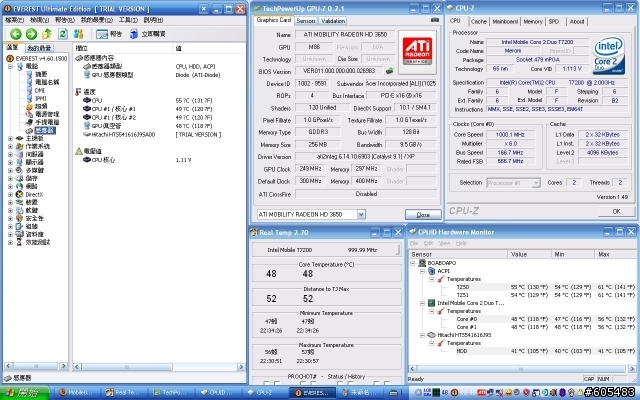Click EVEREST green forward arrow
This screenshot has height=400, width=640.
(31, 34)
